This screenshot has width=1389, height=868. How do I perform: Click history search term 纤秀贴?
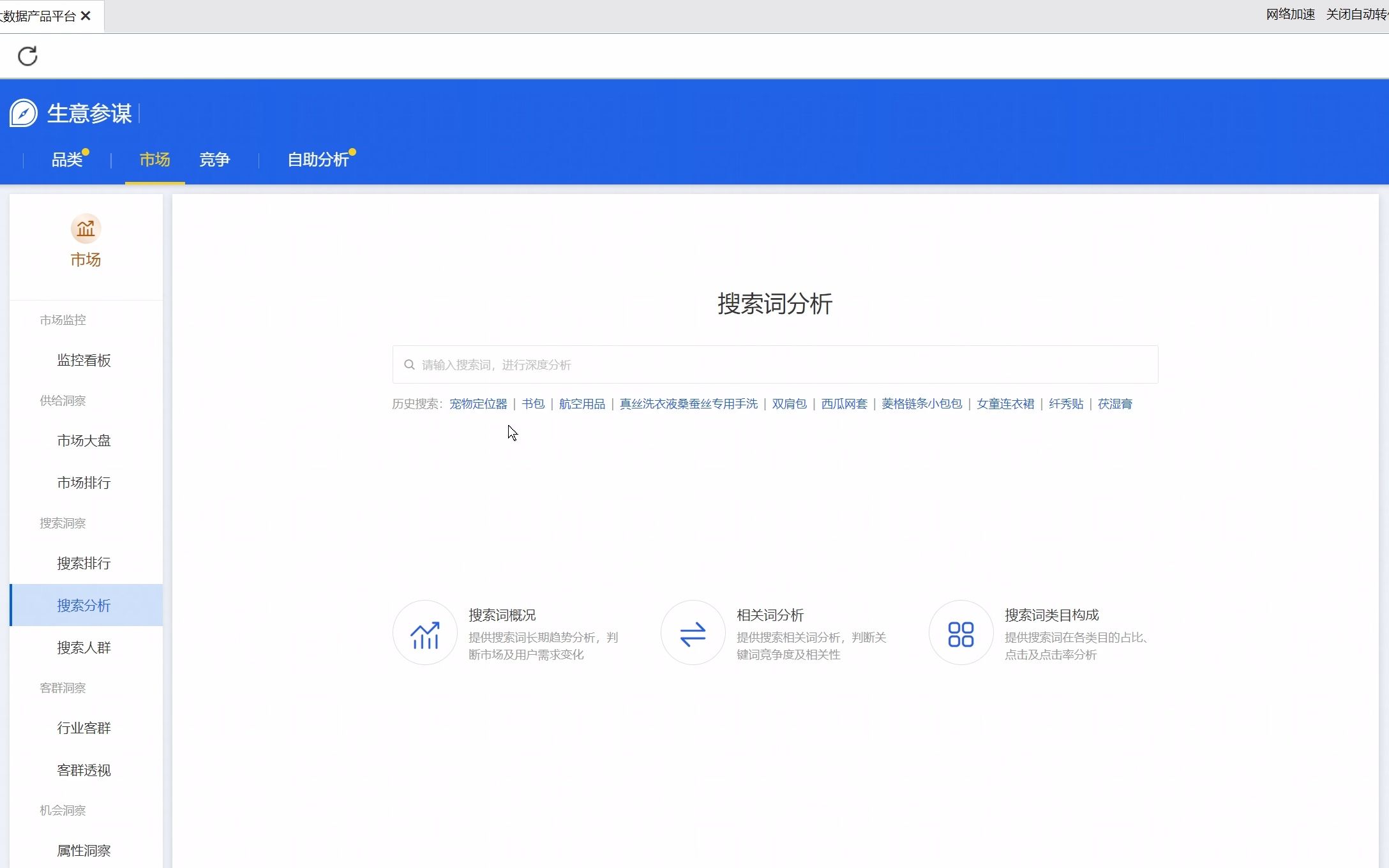(x=1066, y=404)
